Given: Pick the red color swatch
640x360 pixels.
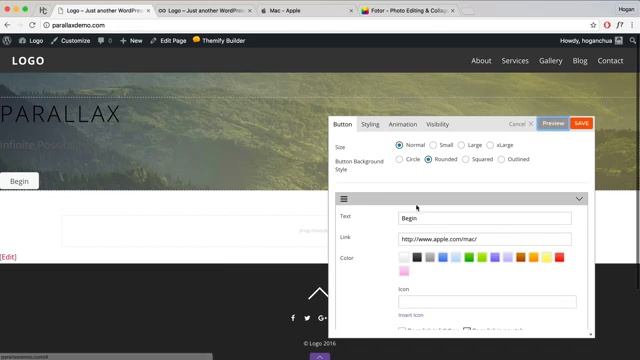Looking at the screenshot, I should (560, 257).
